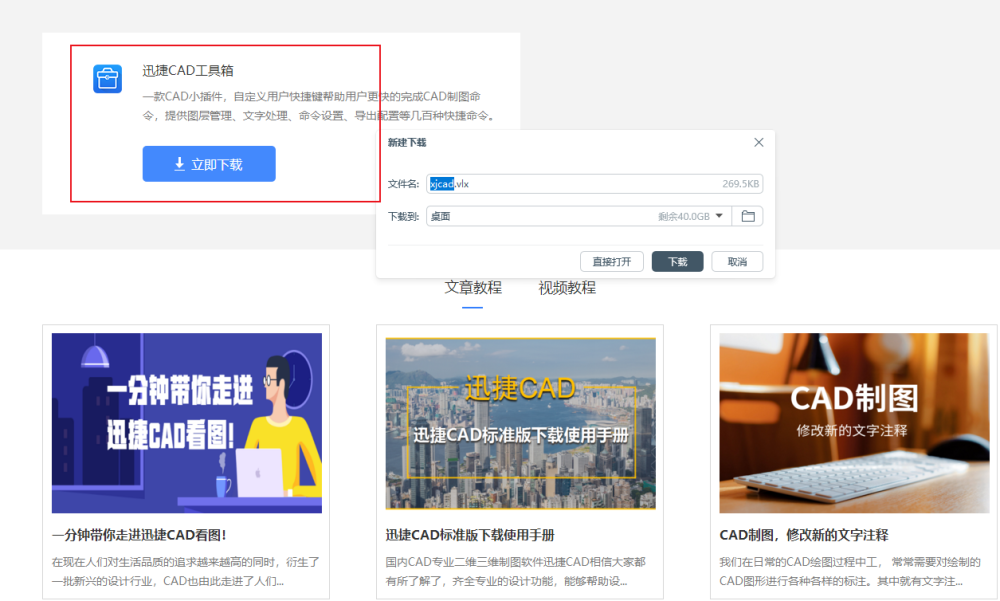Switch to the 文章教程 tab
This screenshot has height=601, width=1000.
click(x=473, y=288)
